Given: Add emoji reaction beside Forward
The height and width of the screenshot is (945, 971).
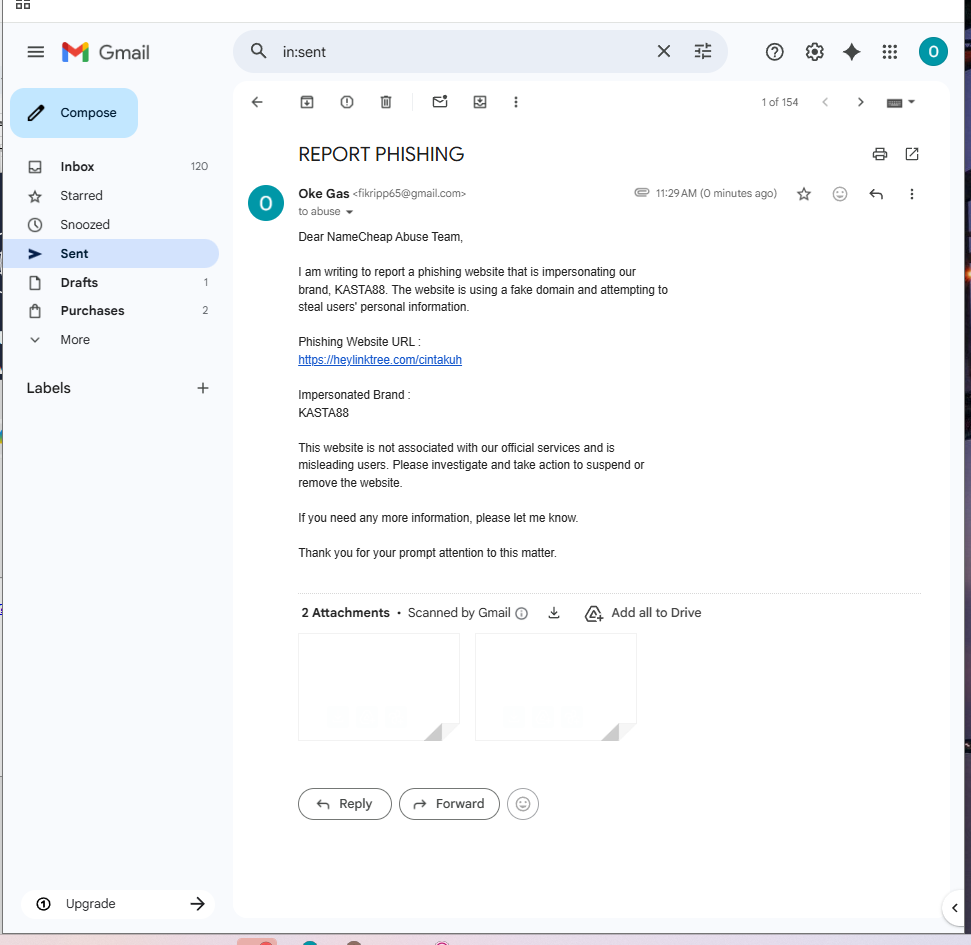Looking at the screenshot, I should point(523,804).
